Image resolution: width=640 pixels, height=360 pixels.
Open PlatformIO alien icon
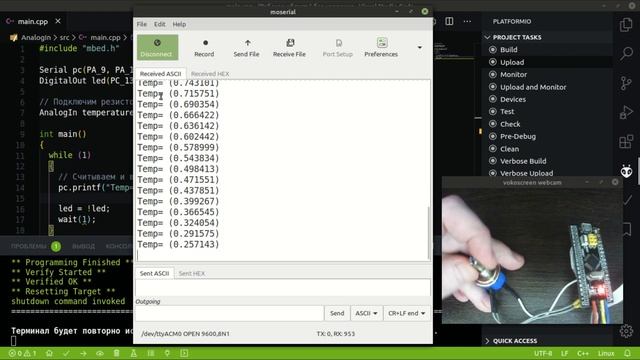(626, 171)
